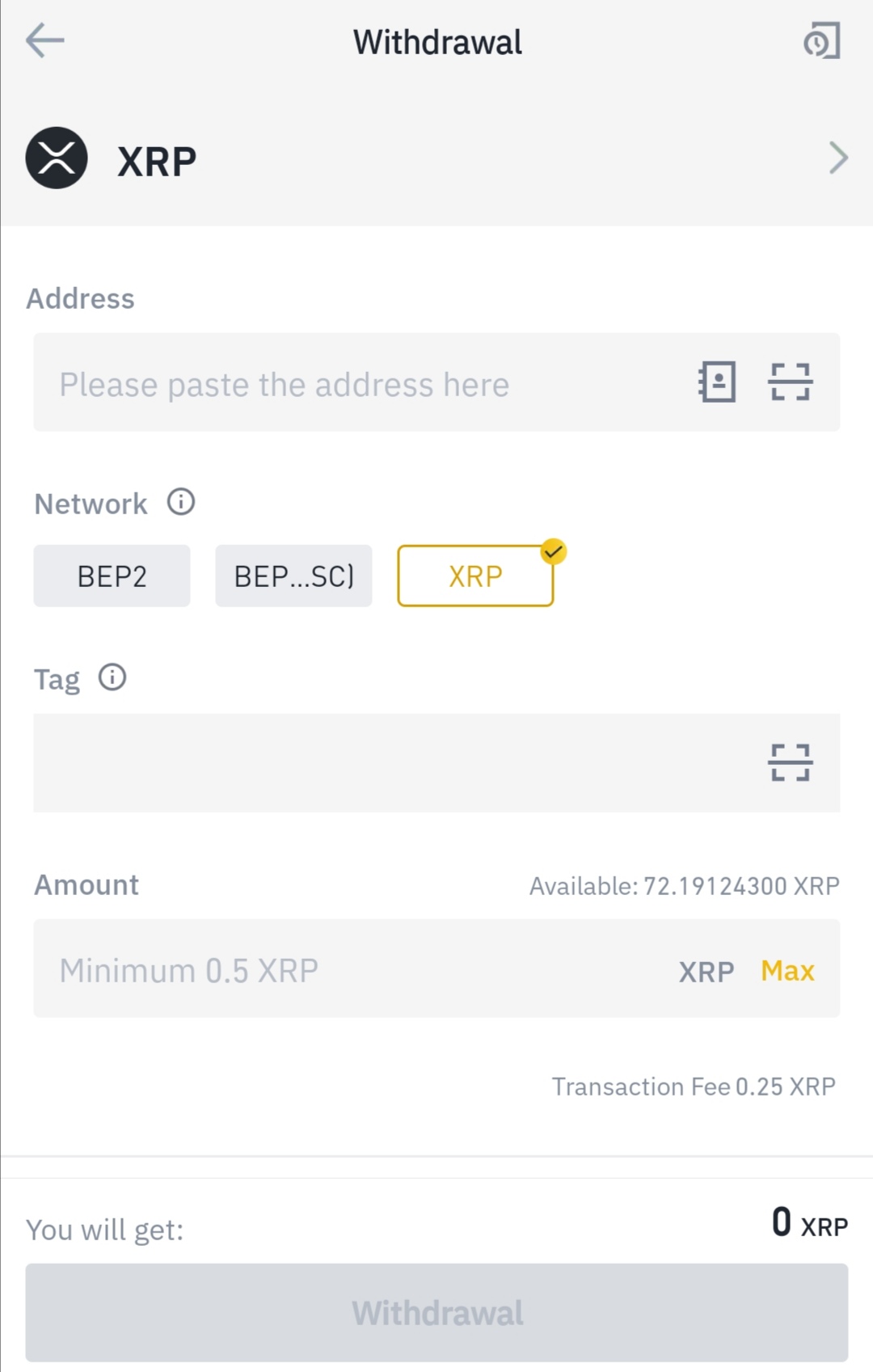Screen dimensions: 873x1372
Task: Tap the XRP coin logo
Action: tap(57, 158)
